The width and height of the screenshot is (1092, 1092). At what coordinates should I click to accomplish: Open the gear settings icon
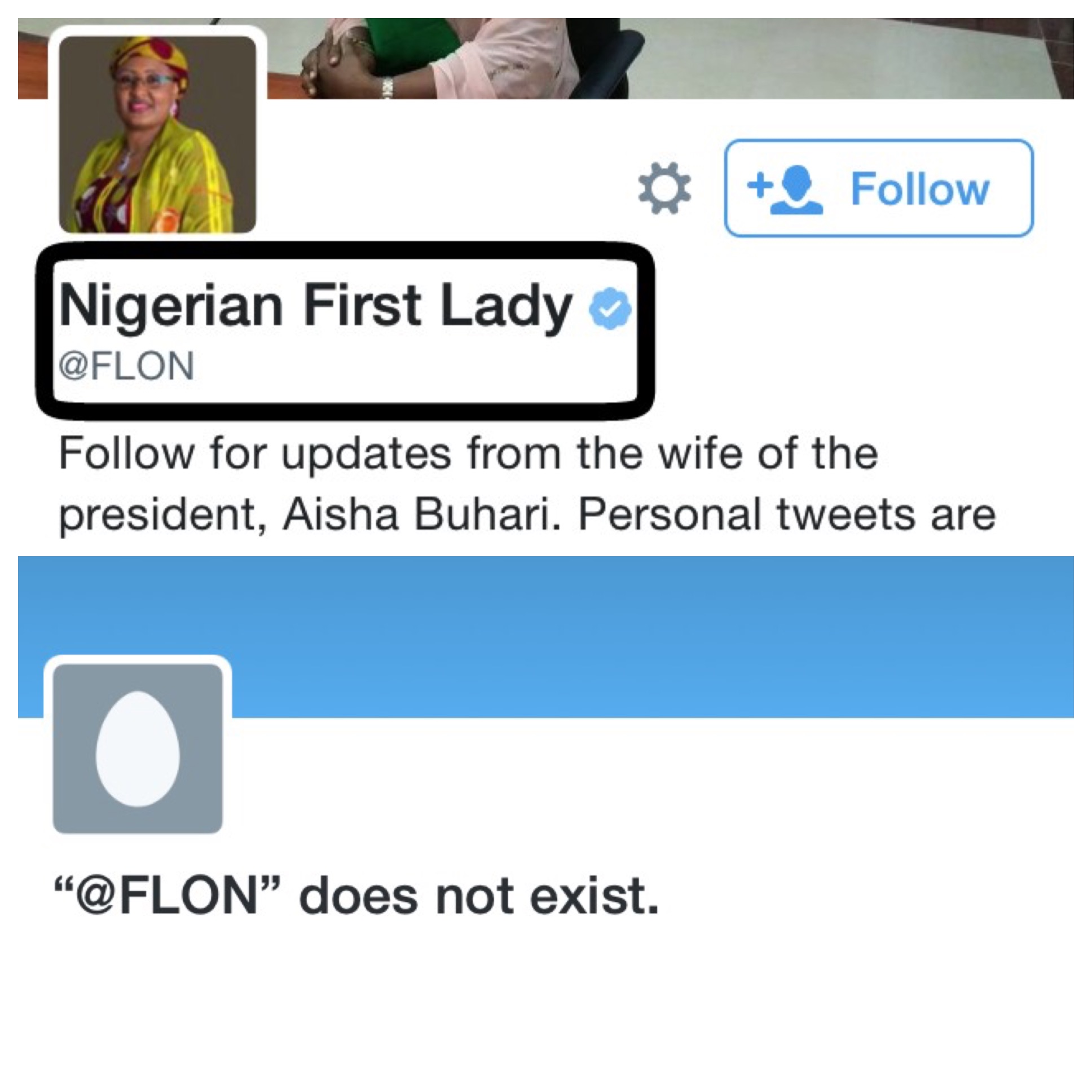pos(664,188)
